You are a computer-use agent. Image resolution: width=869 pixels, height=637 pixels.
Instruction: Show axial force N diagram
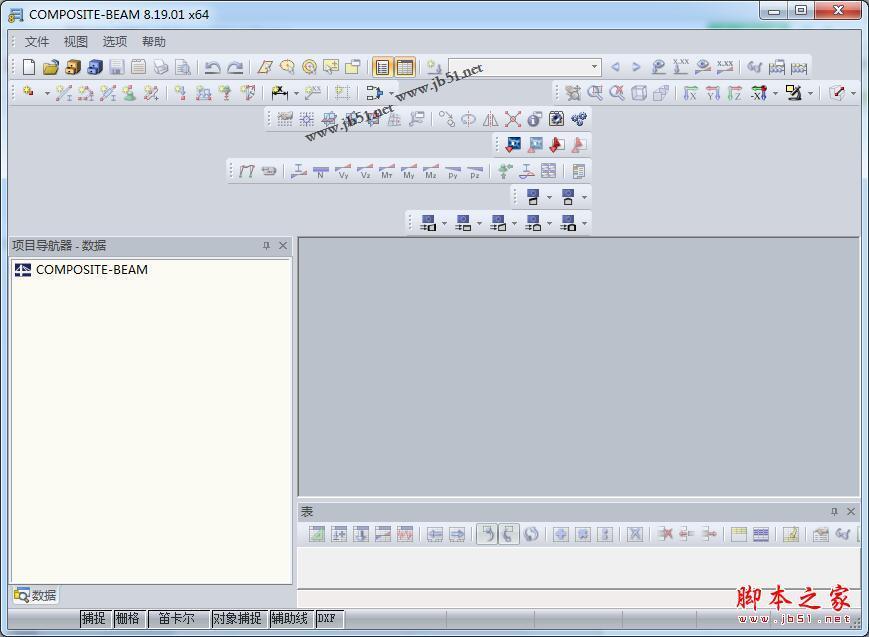321,171
